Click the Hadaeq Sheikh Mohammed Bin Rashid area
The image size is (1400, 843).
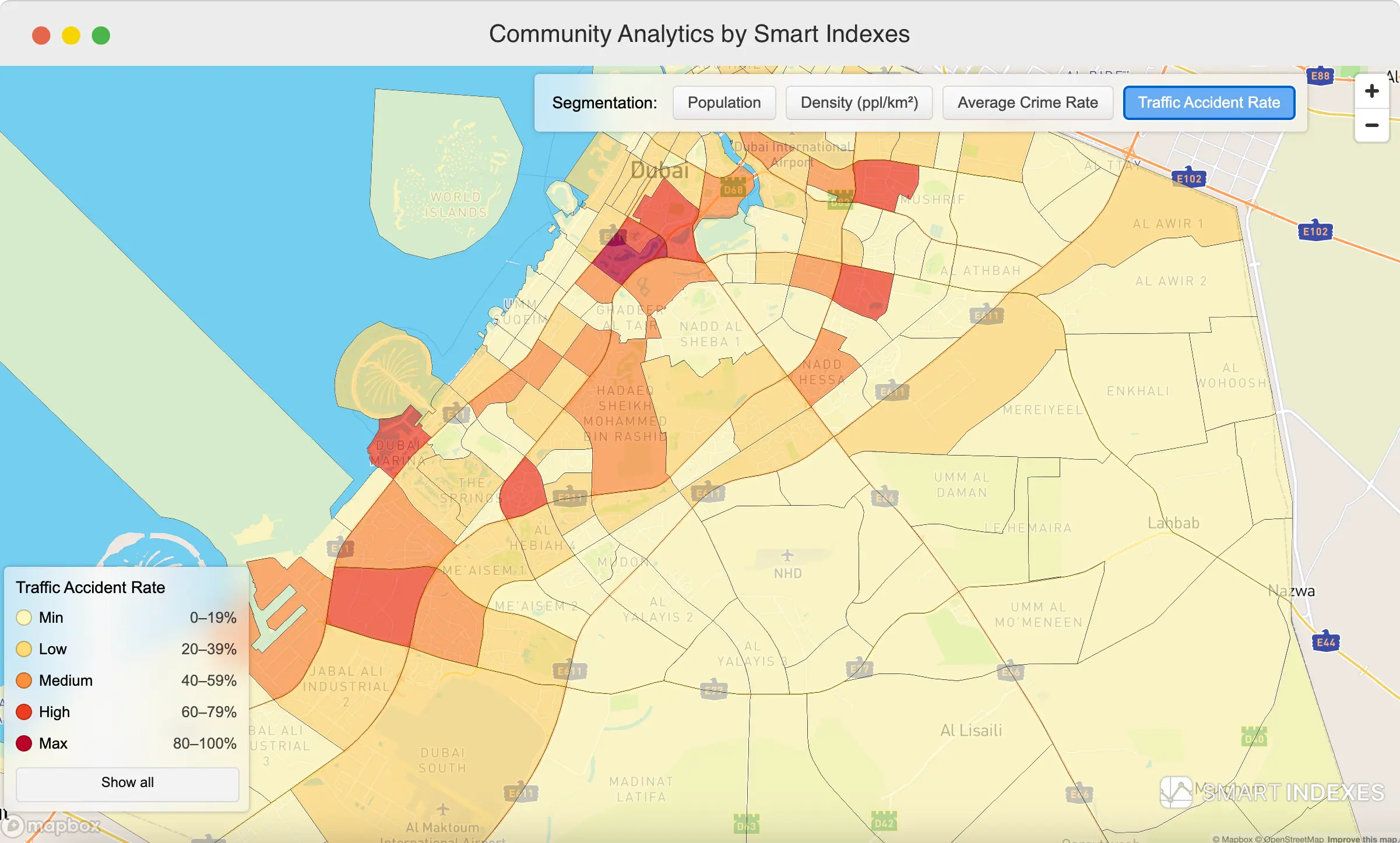[625, 413]
